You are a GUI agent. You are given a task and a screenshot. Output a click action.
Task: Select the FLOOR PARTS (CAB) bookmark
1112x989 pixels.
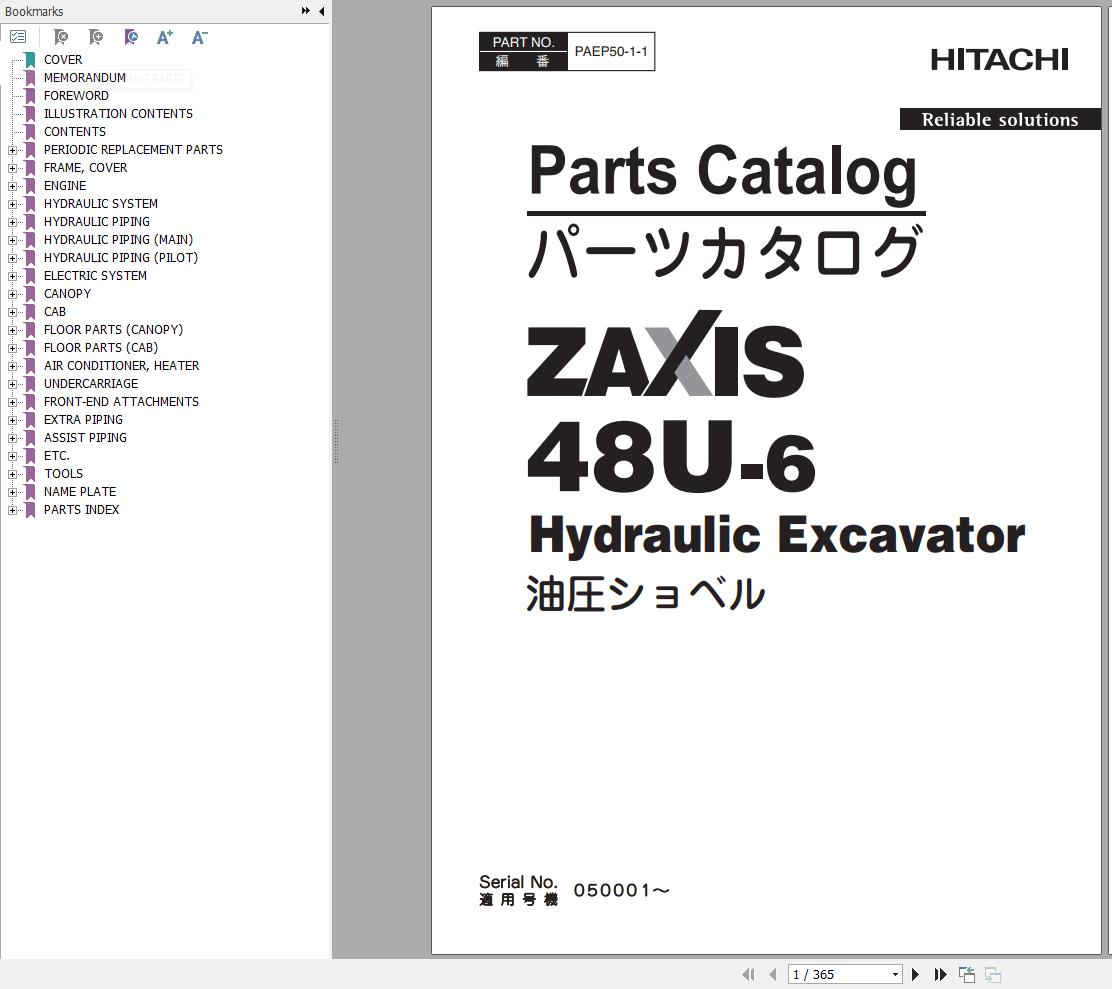coord(101,347)
